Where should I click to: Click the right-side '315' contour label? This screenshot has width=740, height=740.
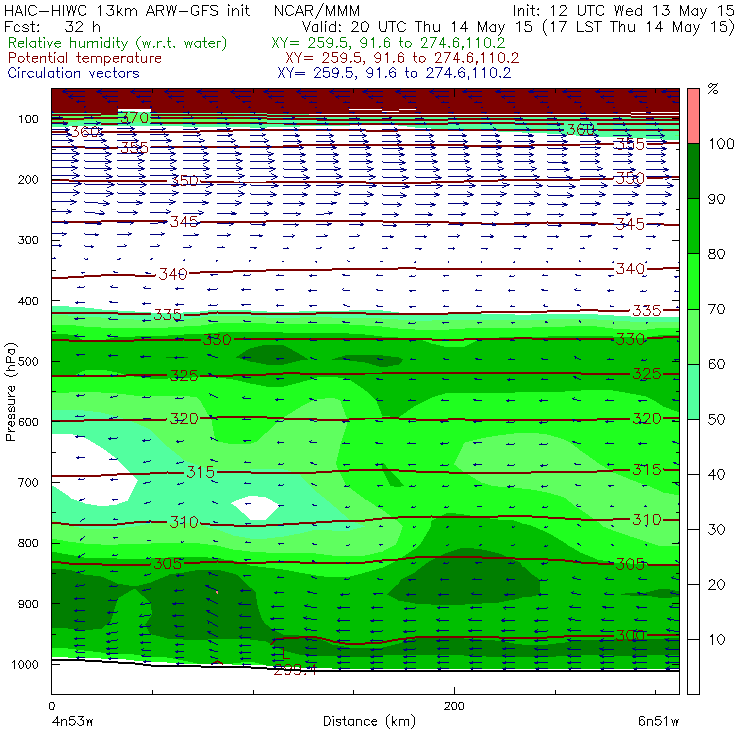(x=647, y=470)
